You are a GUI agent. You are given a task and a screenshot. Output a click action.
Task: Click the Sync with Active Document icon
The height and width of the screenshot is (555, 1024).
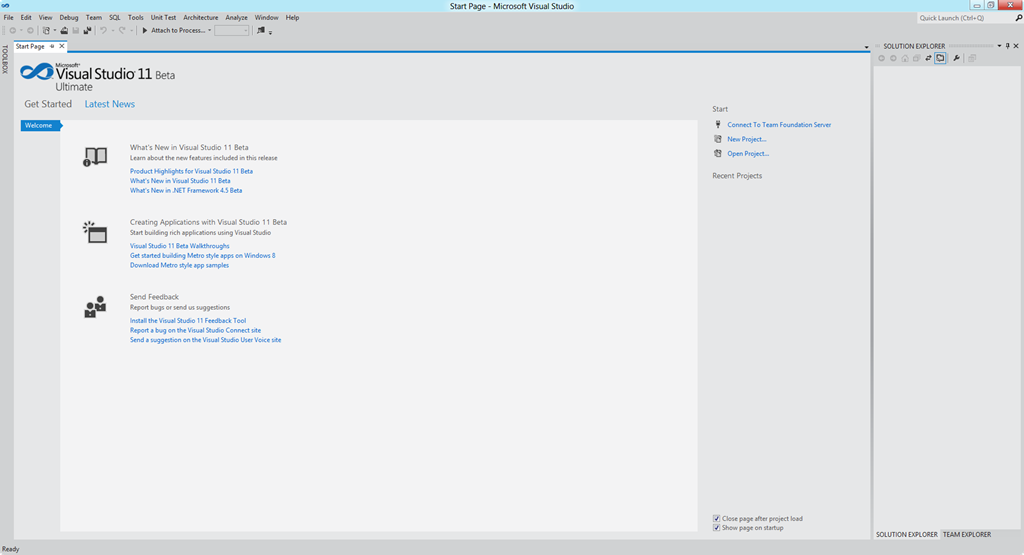pos(929,58)
